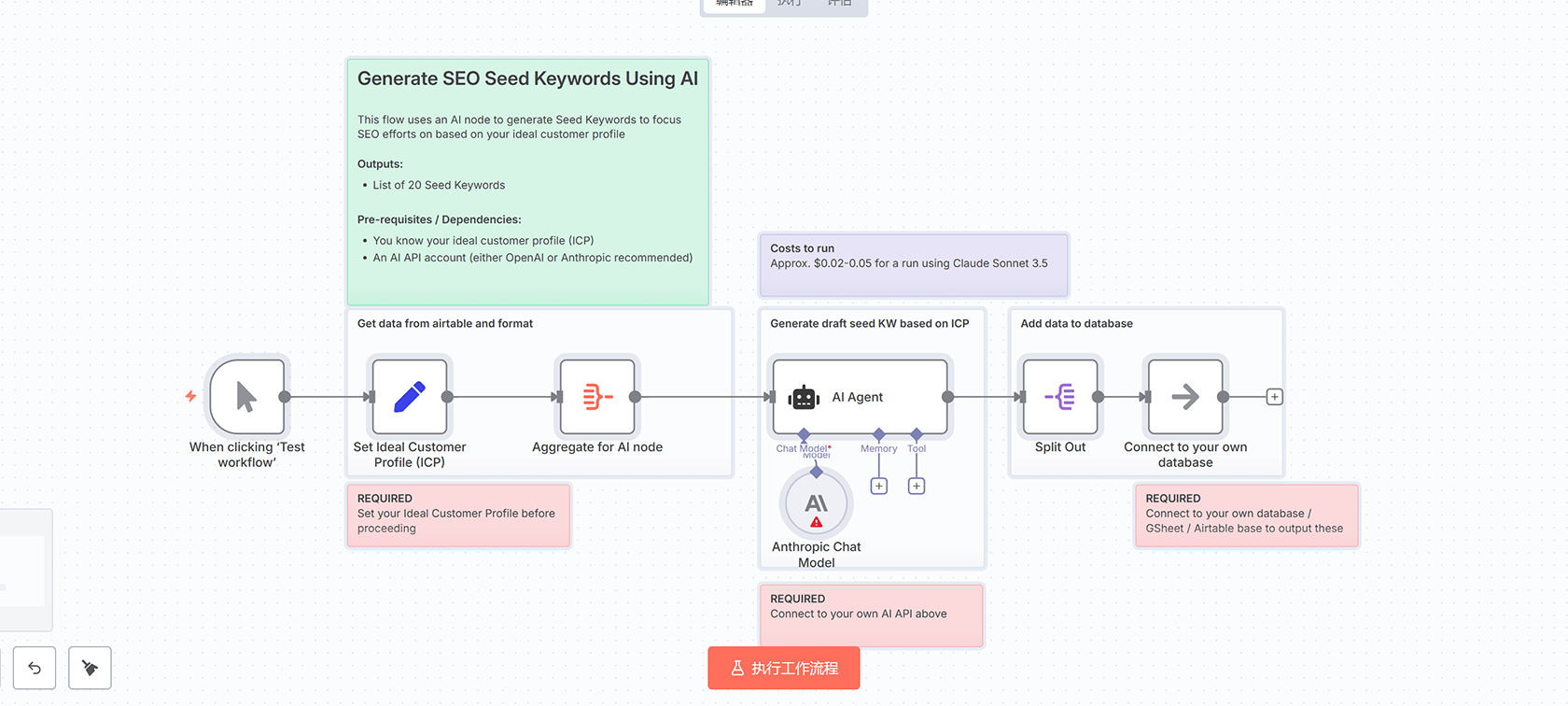Viewport: 1568px width, 706px height.
Task: Click the Set Ideal Customer Profile pencil node
Action: 410,397
